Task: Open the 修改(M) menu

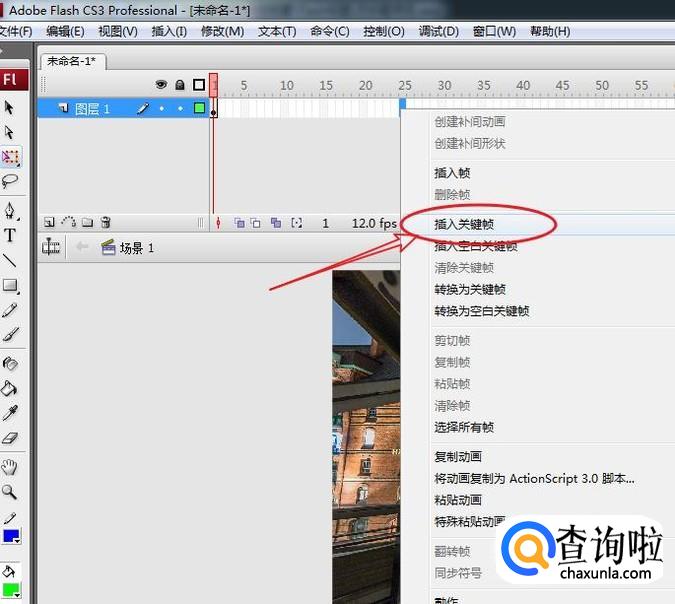Action: [x=222, y=31]
